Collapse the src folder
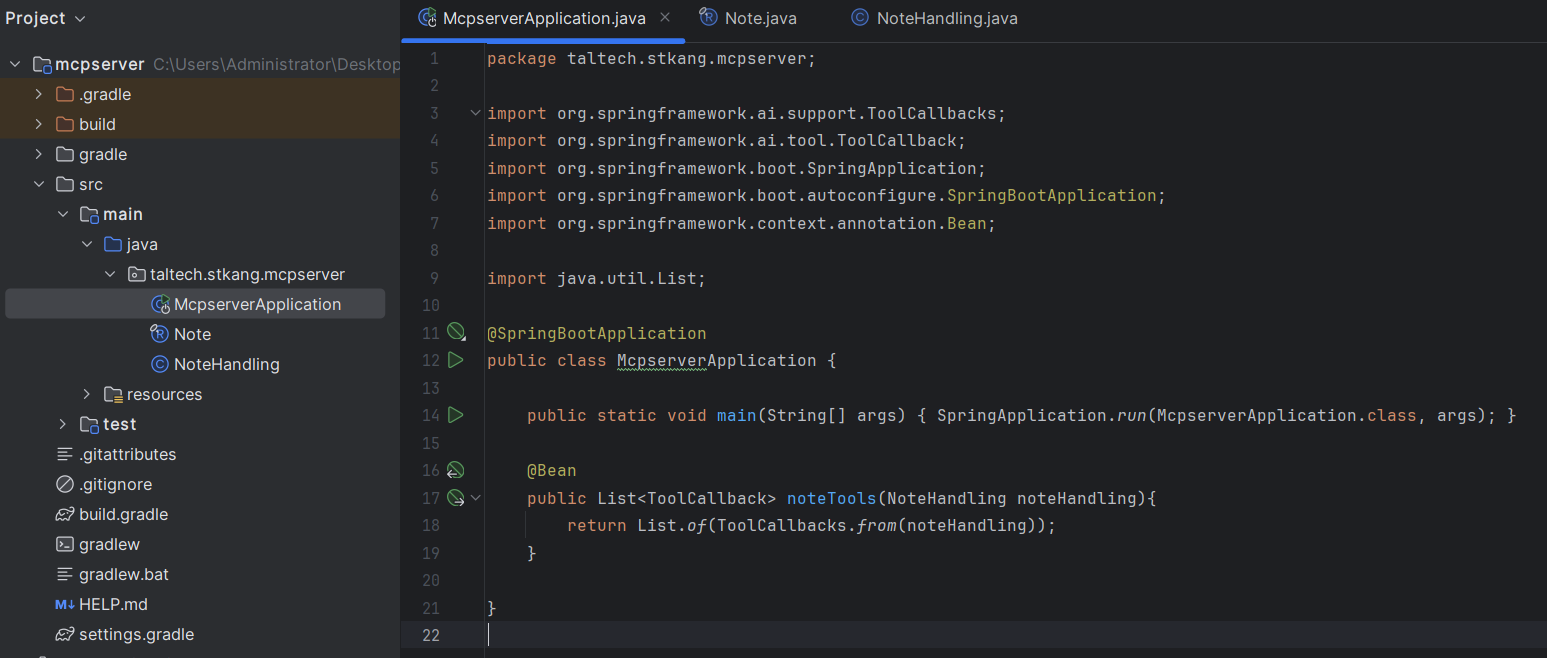The image size is (1547, 658). pyautogui.click(x=38, y=184)
